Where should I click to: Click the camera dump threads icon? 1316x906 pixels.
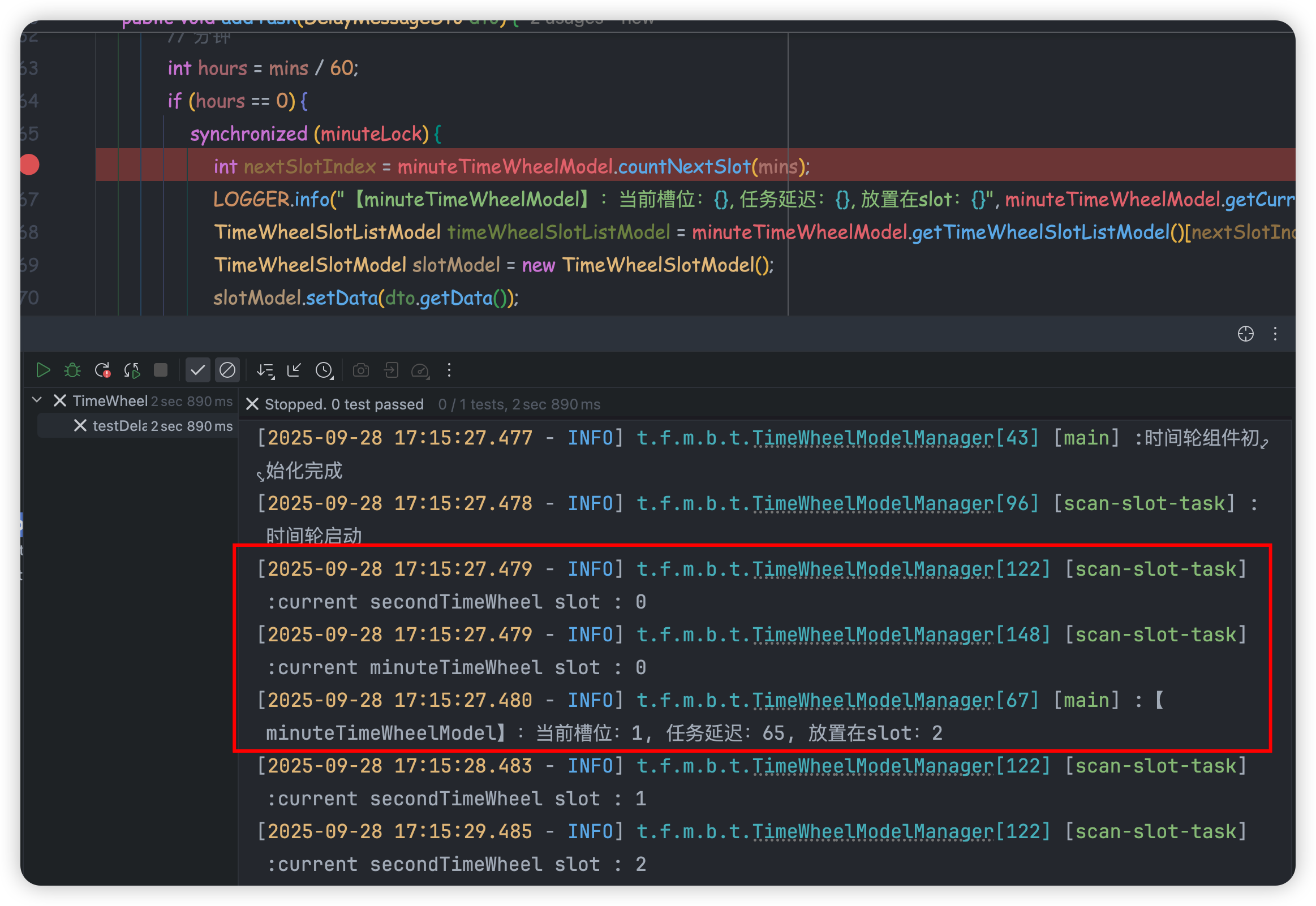(361, 370)
